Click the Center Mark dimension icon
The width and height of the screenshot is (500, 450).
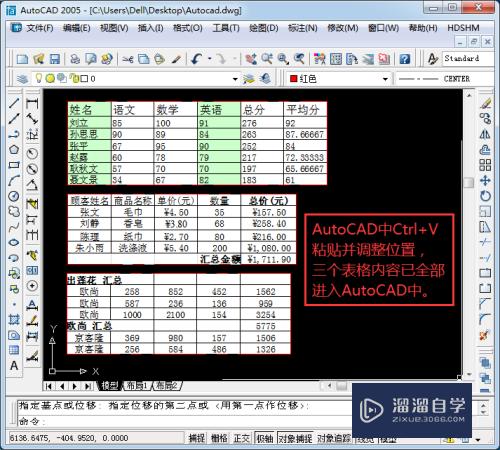coord(32,286)
